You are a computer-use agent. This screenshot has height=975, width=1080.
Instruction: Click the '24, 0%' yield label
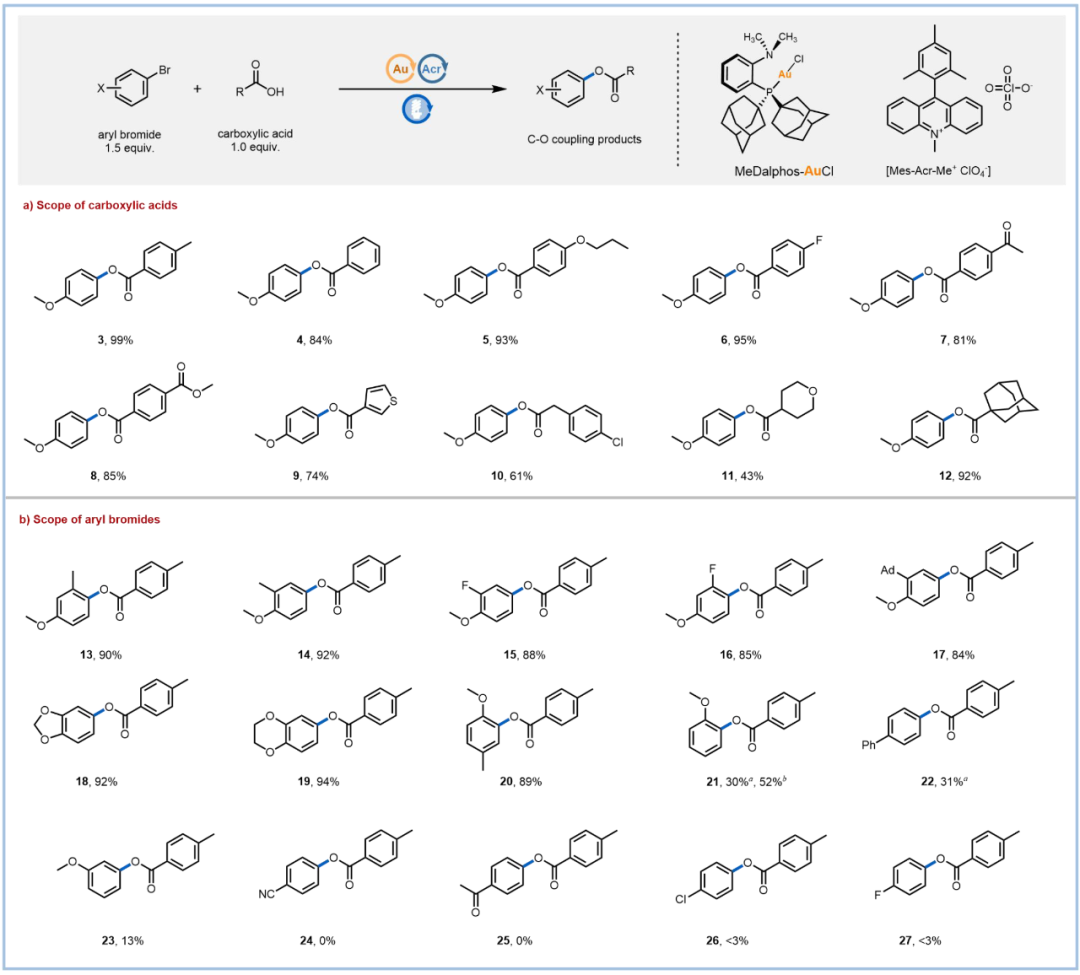pyautogui.click(x=318, y=941)
